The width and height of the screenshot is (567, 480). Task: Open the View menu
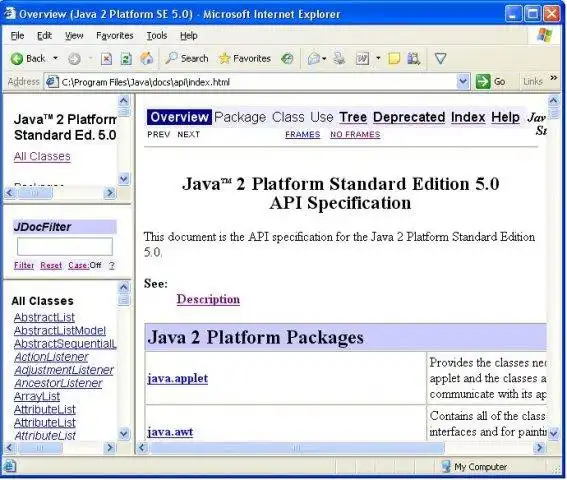74,35
